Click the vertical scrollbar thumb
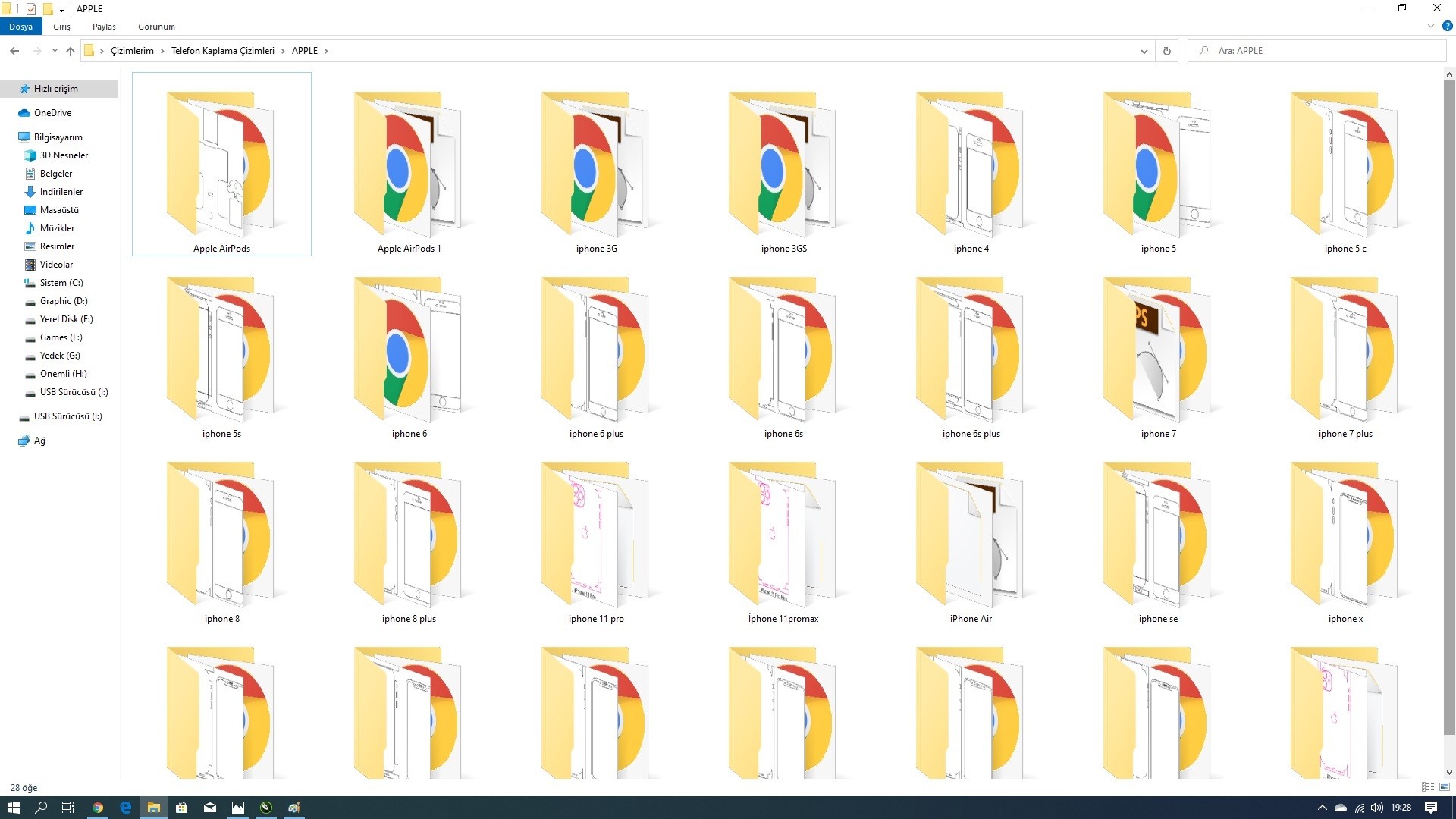The image size is (1456, 819). pos(1449,407)
